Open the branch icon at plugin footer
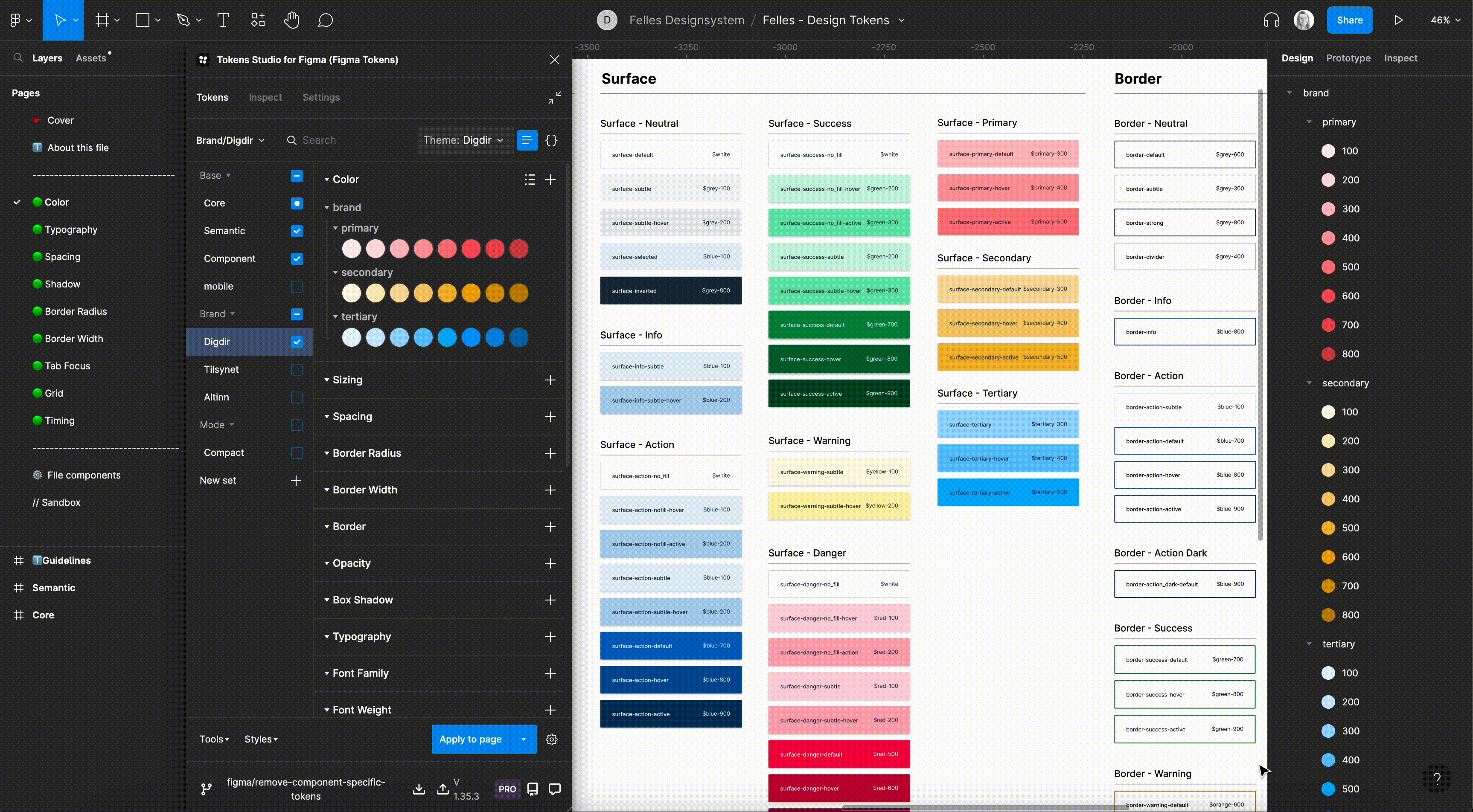This screenshot has width=1473, height=812. [207, 789]
